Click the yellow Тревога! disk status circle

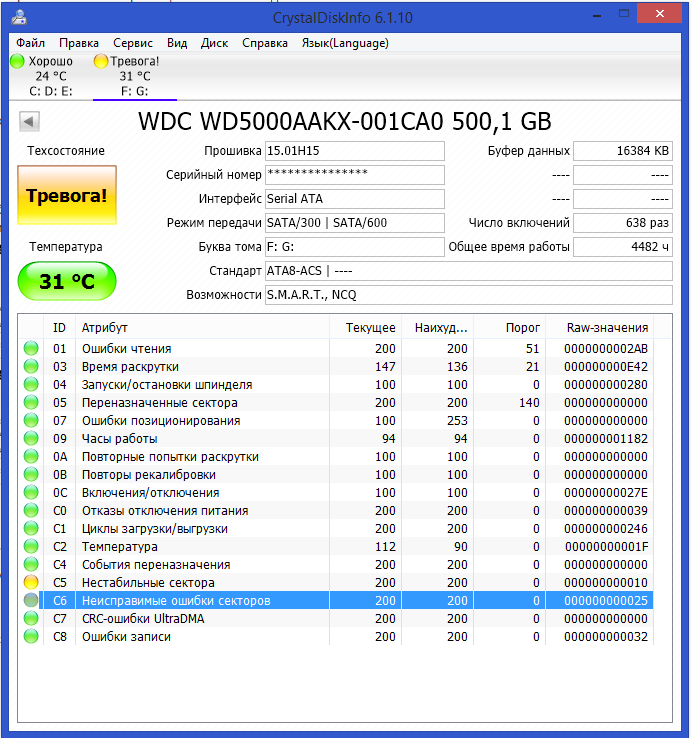pyautogui.click(x=101, y=61)
